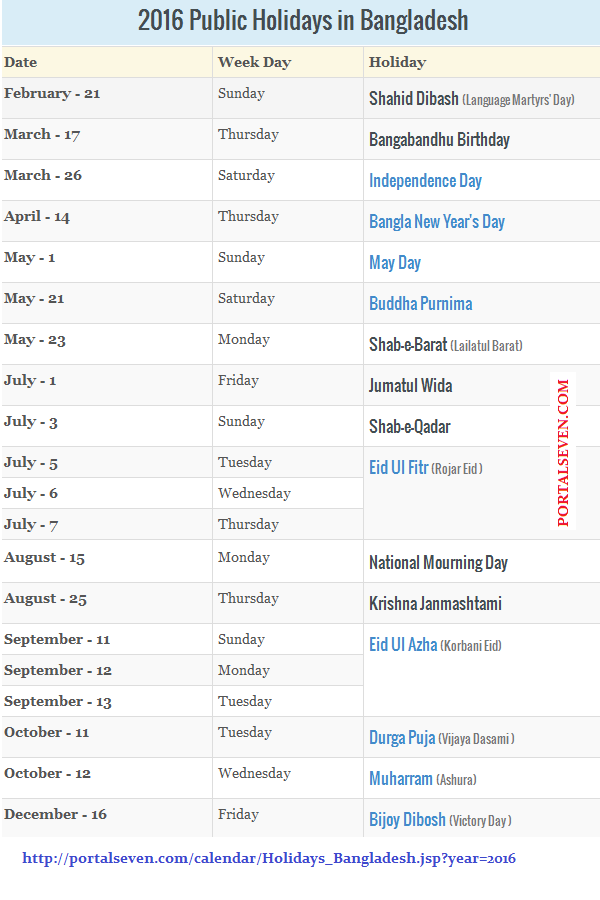The width and height of the screenshot is (600, 900).
Task: Click the National Mourning Day entry
Action: click(x=438, y=562)
